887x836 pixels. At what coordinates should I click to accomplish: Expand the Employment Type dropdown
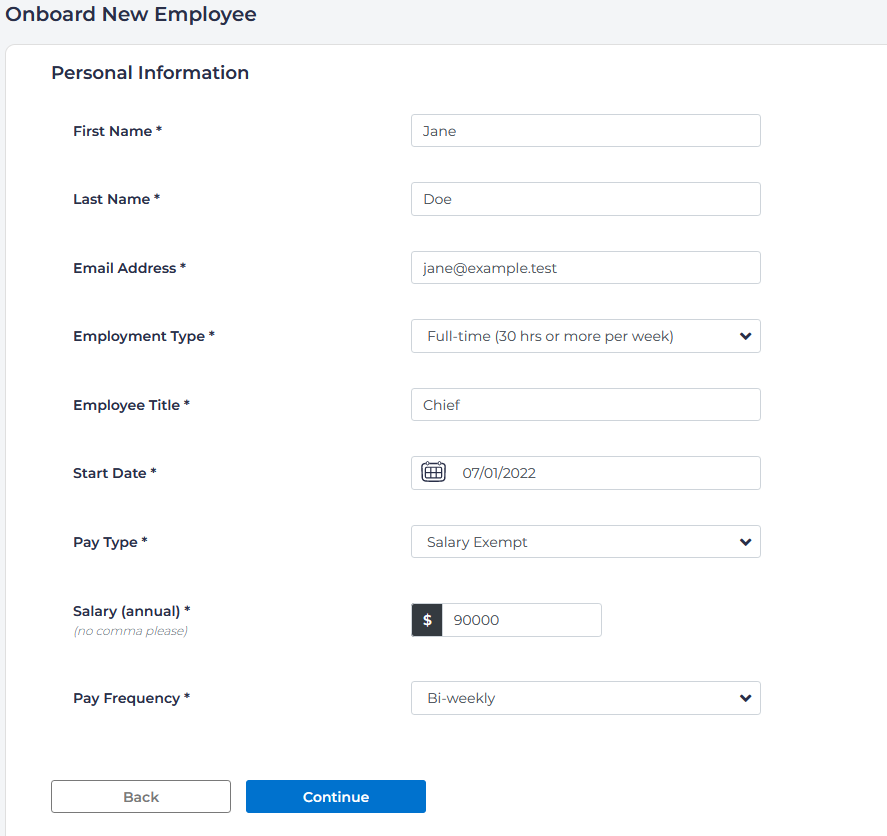[585, 336]
